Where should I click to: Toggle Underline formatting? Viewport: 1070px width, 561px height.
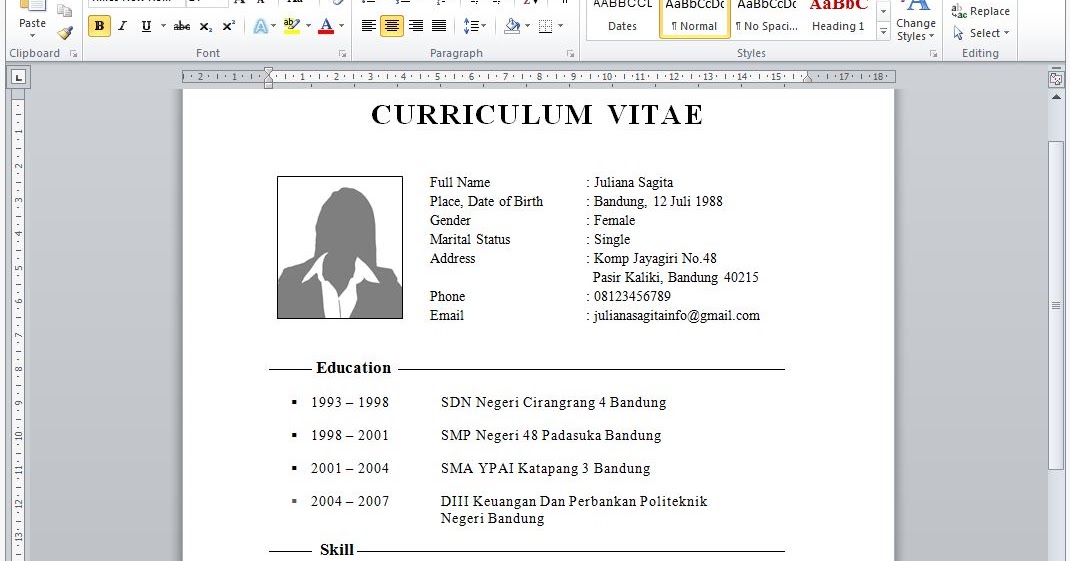(x=145, y=26)
